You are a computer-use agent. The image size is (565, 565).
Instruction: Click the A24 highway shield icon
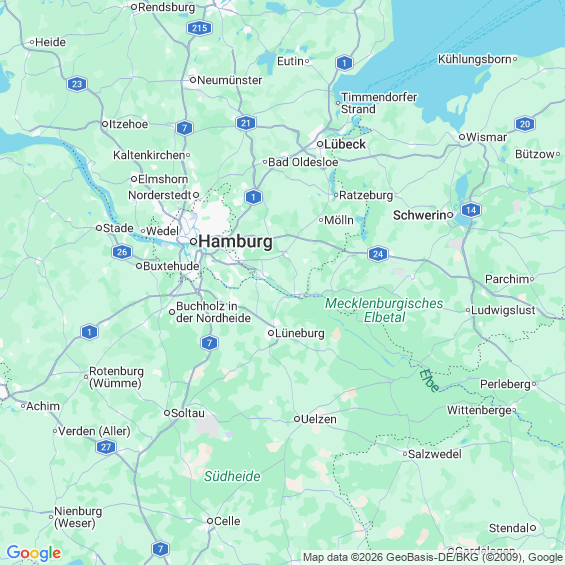378,254
